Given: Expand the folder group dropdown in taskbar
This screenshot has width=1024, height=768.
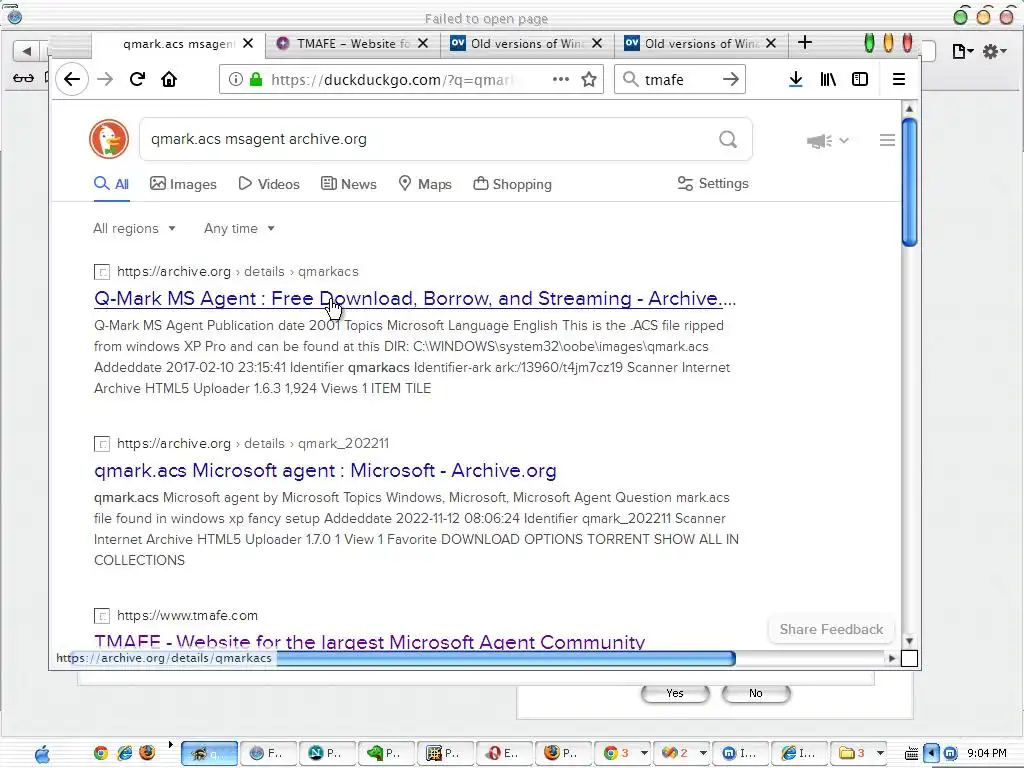Looking at the screenshot, I should (x=880, y=753).
